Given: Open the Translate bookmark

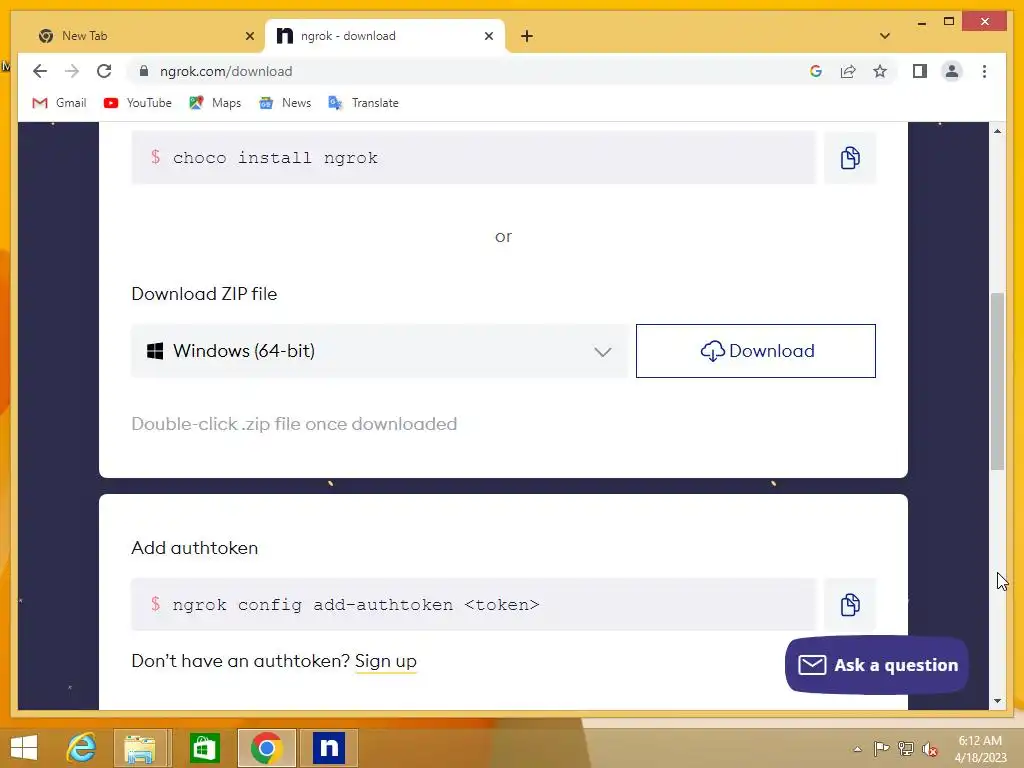Looking at the screenshot, I should (x=364, y=103).
